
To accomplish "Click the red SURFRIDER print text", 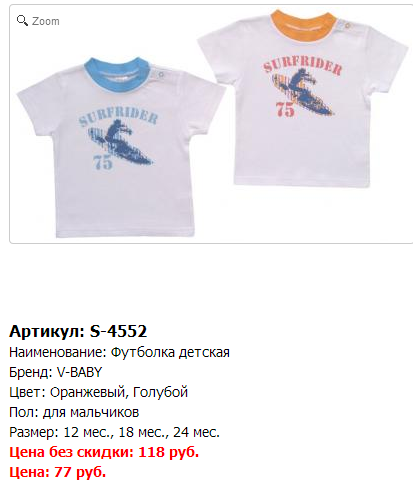I will point(303,66).
